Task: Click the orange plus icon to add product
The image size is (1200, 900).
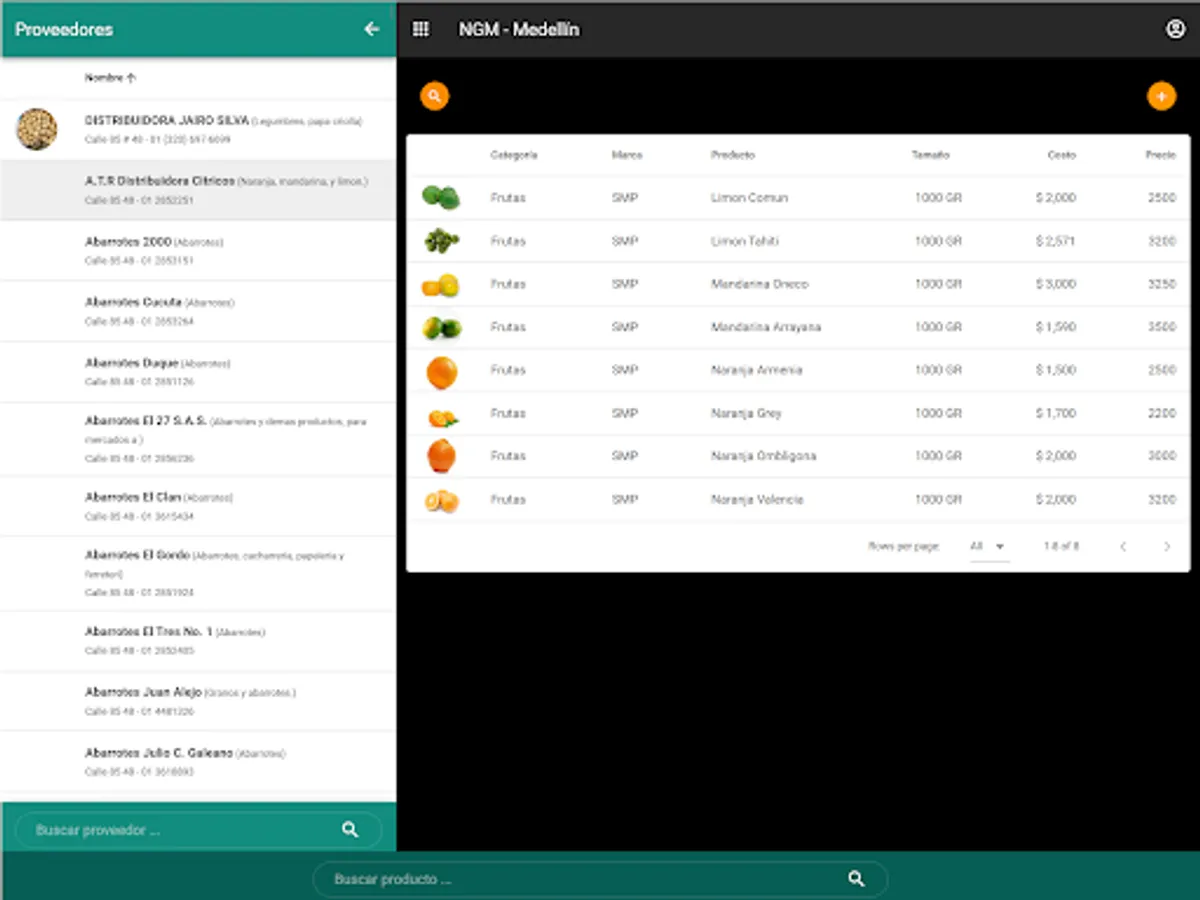Action: pos(1161,96)
